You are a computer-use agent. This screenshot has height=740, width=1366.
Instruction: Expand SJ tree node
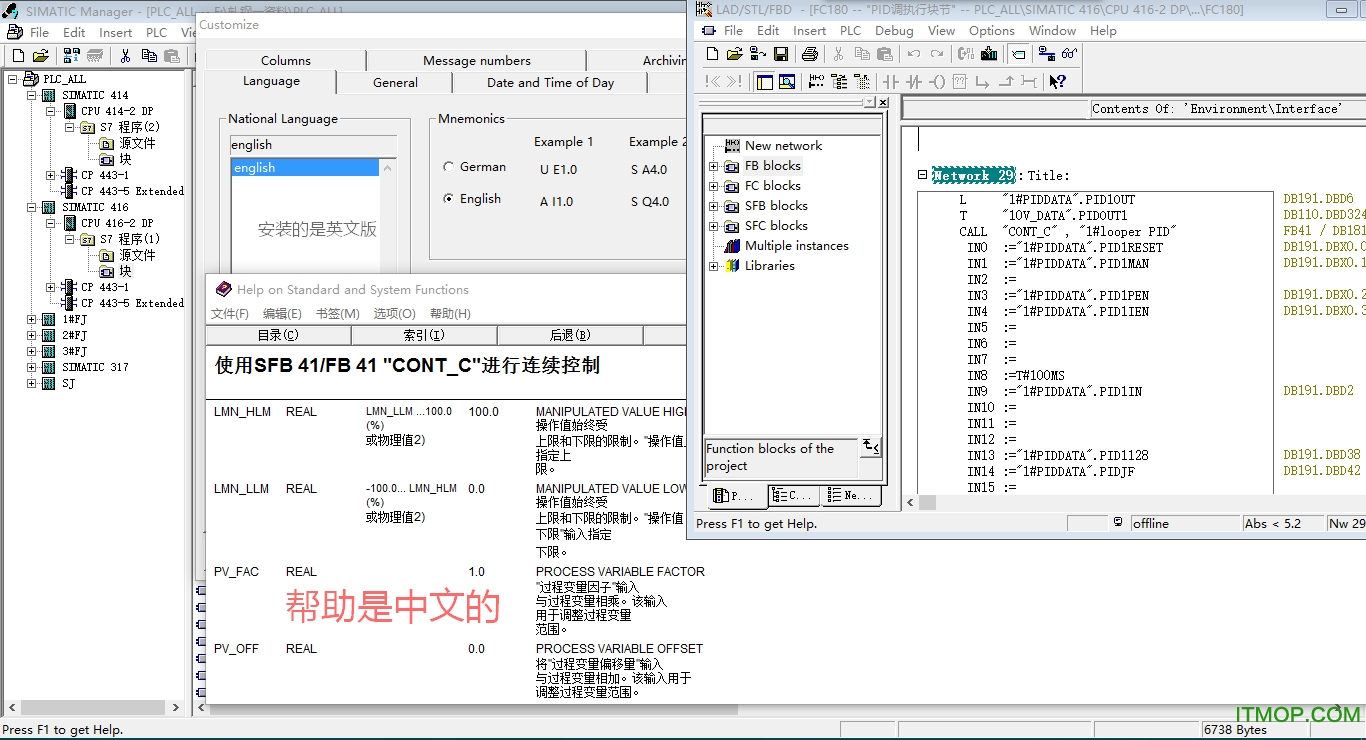tap(32, 383)
